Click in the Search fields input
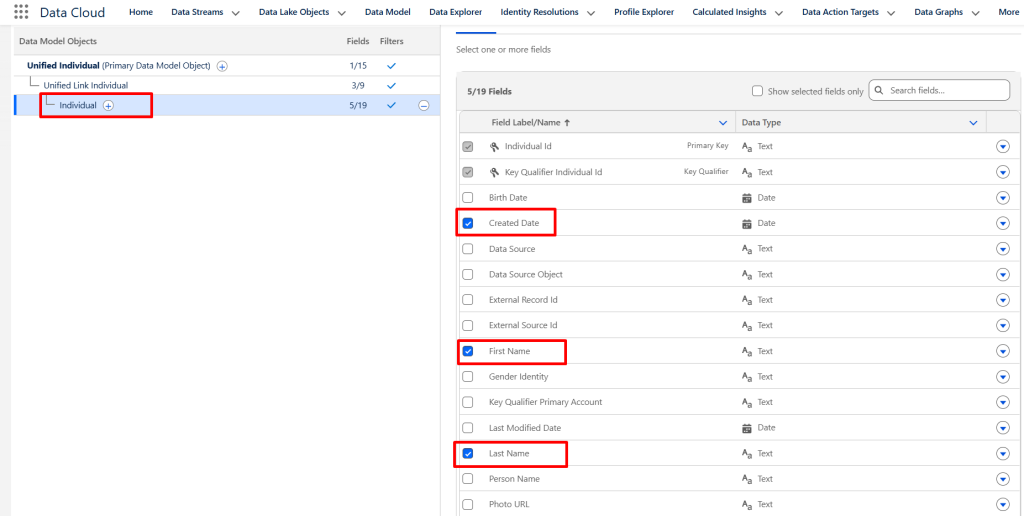Viewport: 1024px width, 516px height. 939,90
